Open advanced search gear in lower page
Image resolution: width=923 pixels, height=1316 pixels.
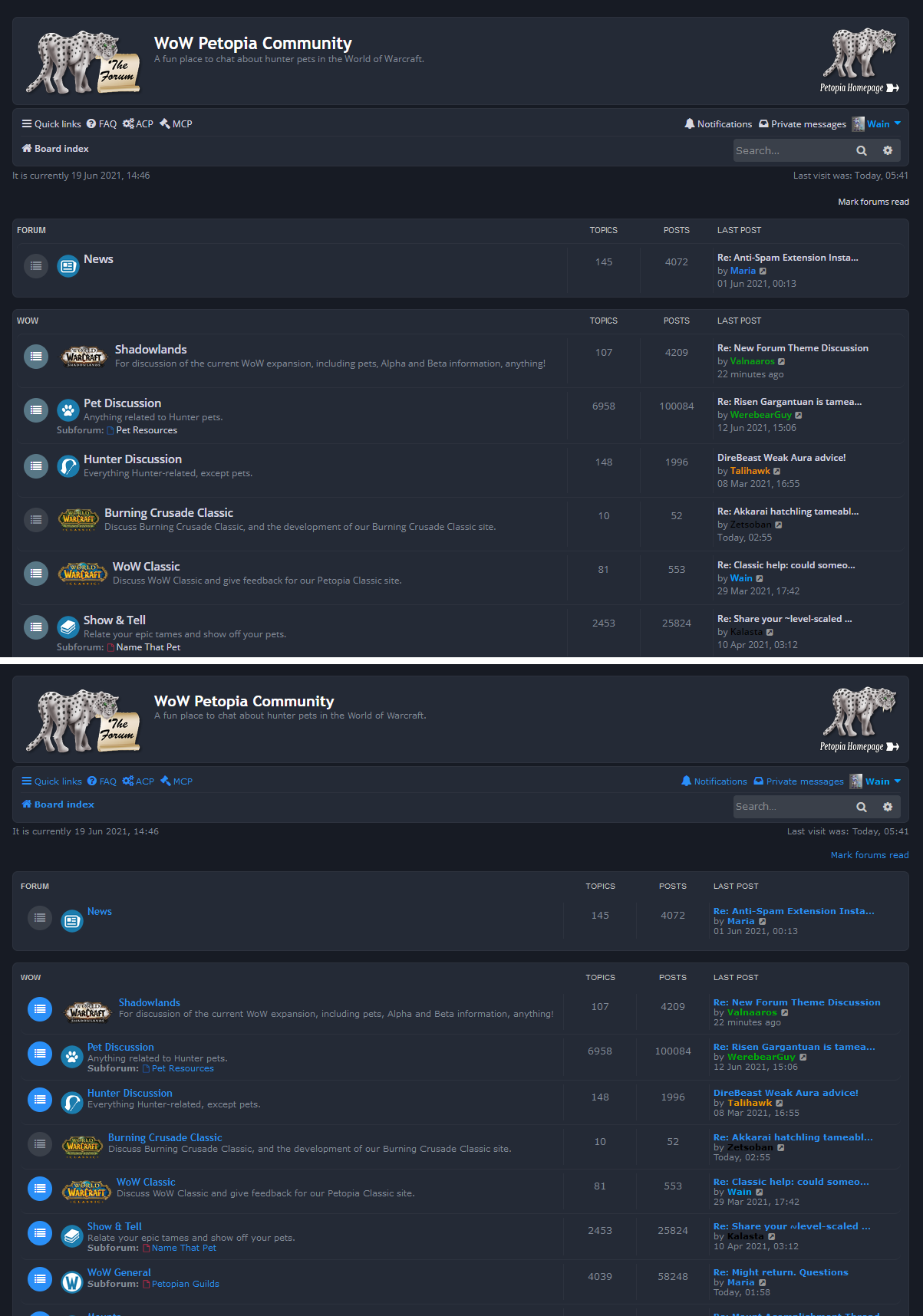point(888,807)
